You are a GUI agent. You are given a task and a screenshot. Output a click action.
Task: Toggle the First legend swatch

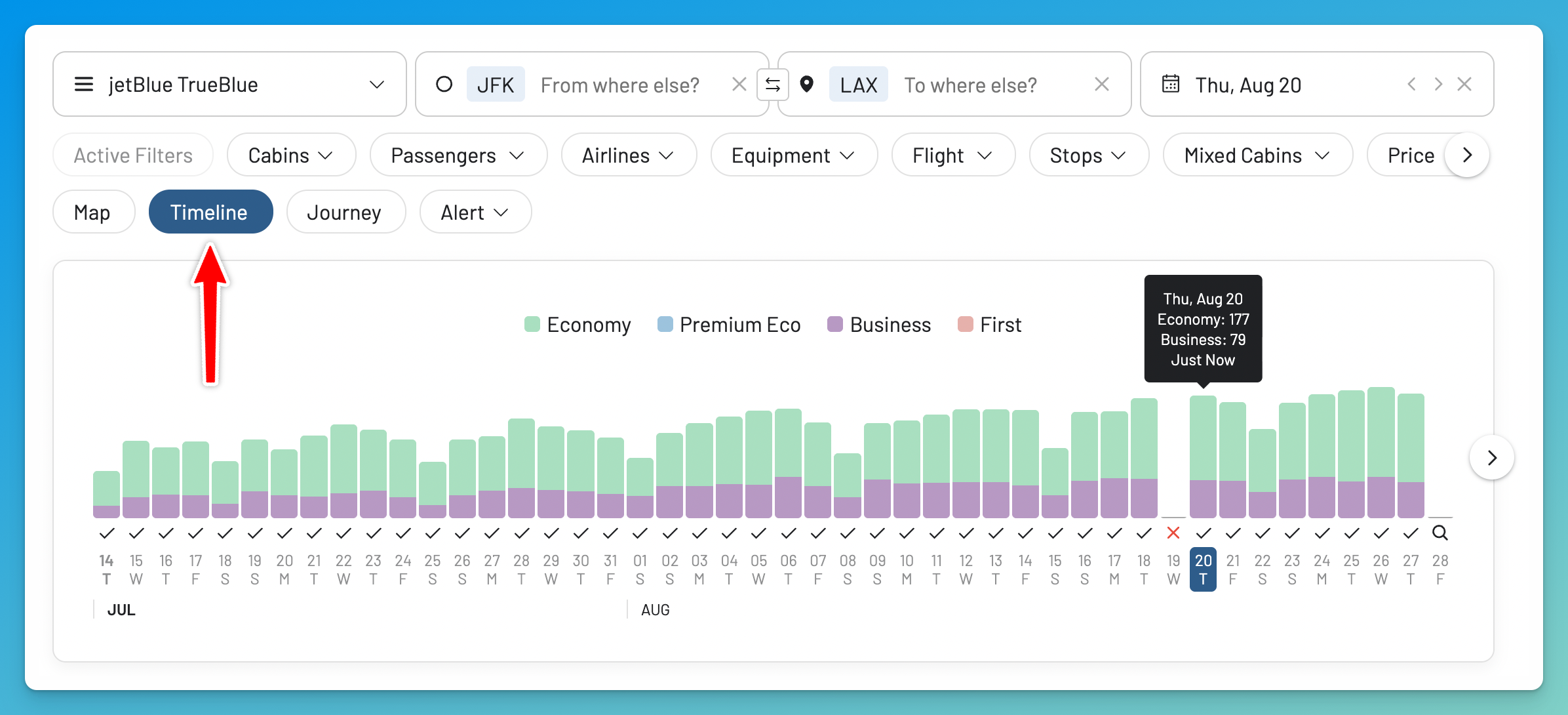965,324
